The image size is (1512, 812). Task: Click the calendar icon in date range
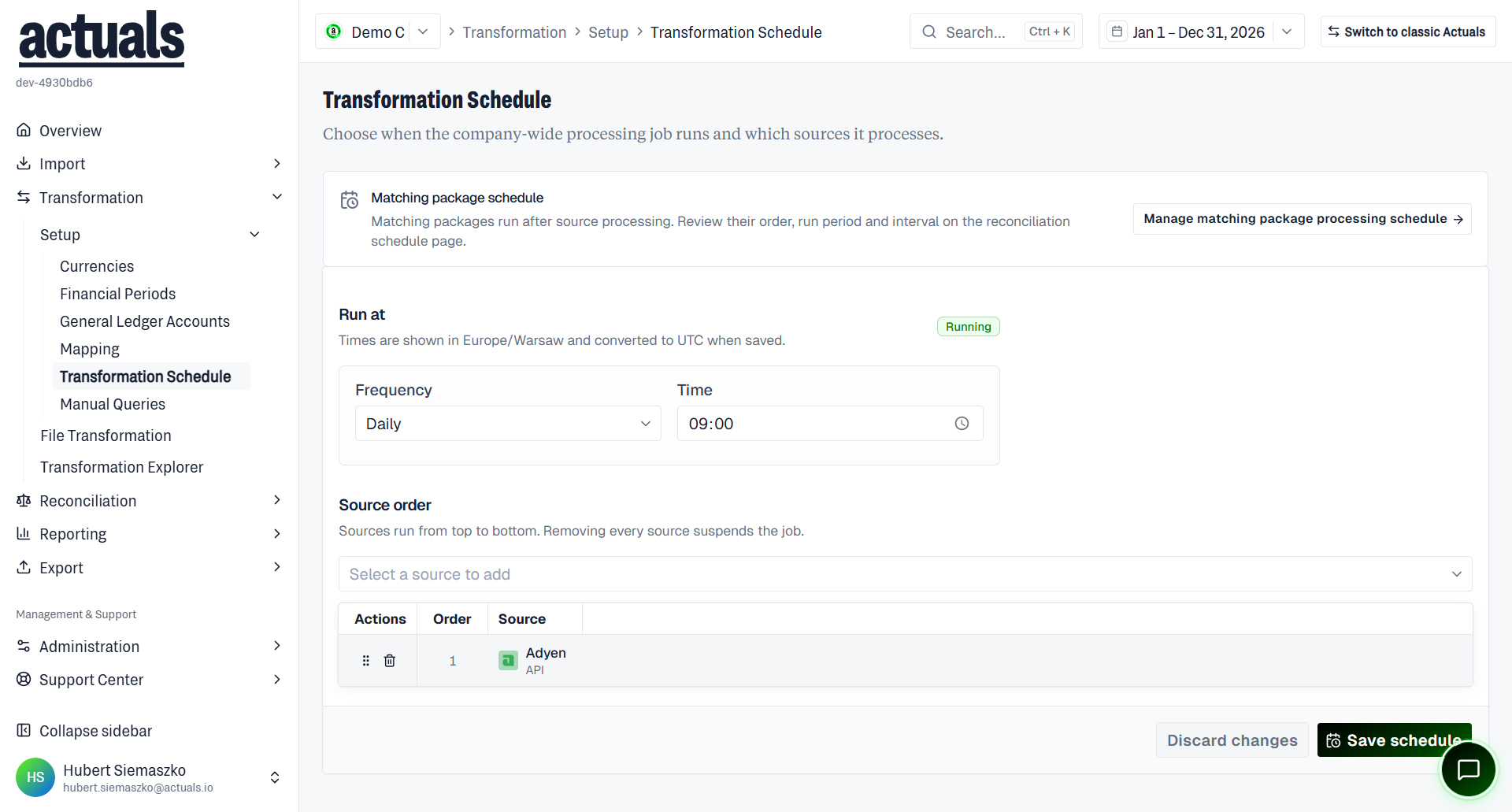(1117, 32)
